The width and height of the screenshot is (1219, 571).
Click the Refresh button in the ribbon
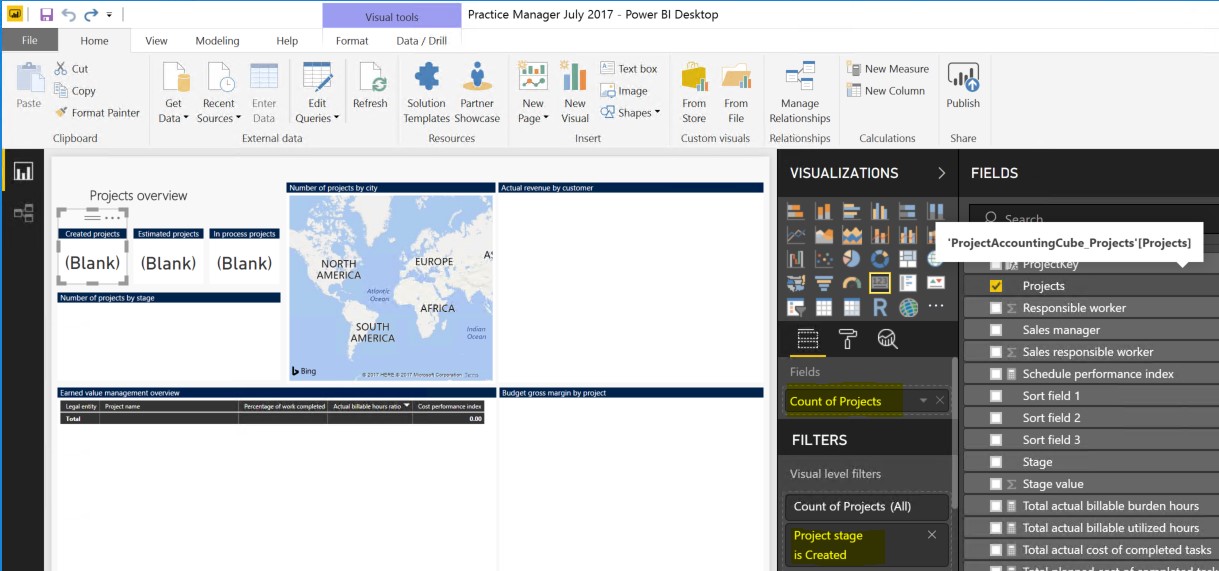(x=370, y=86)
